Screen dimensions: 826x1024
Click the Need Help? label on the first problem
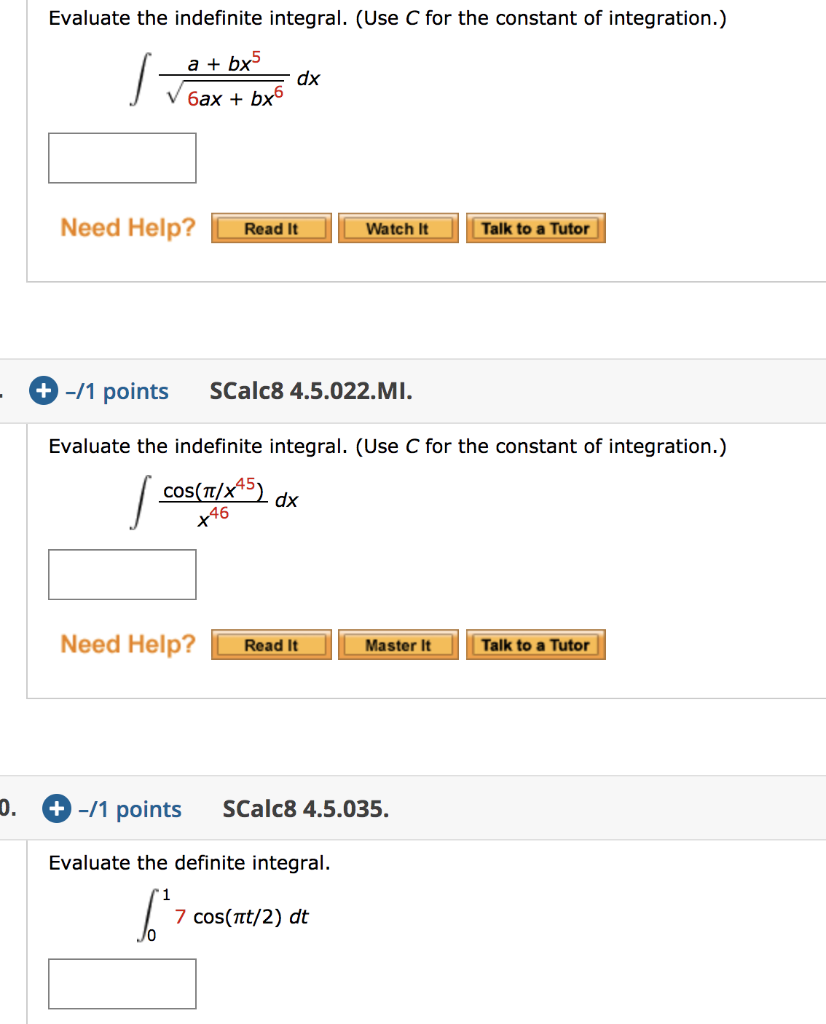[x=126, y=228]
